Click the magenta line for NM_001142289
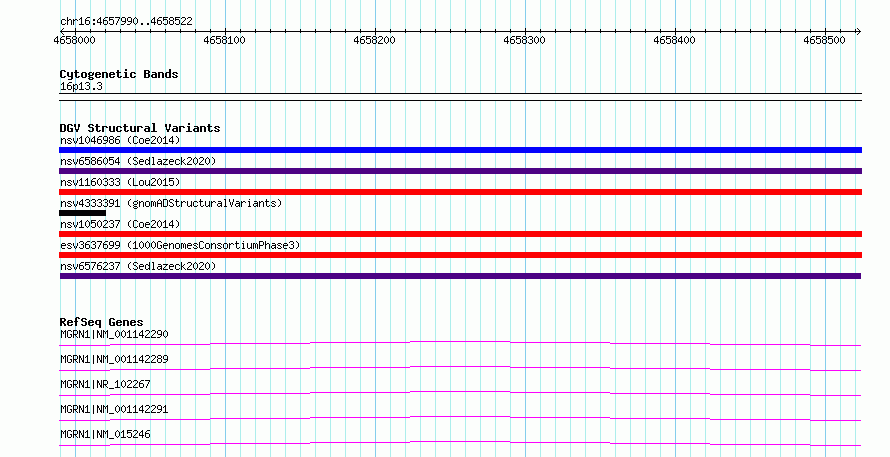890x457 pixels. 460,368
